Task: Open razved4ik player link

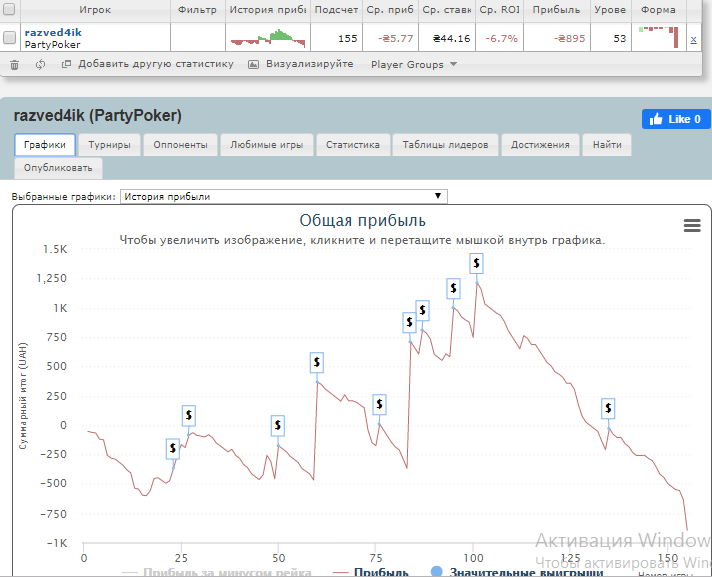Action: (53, 33)
